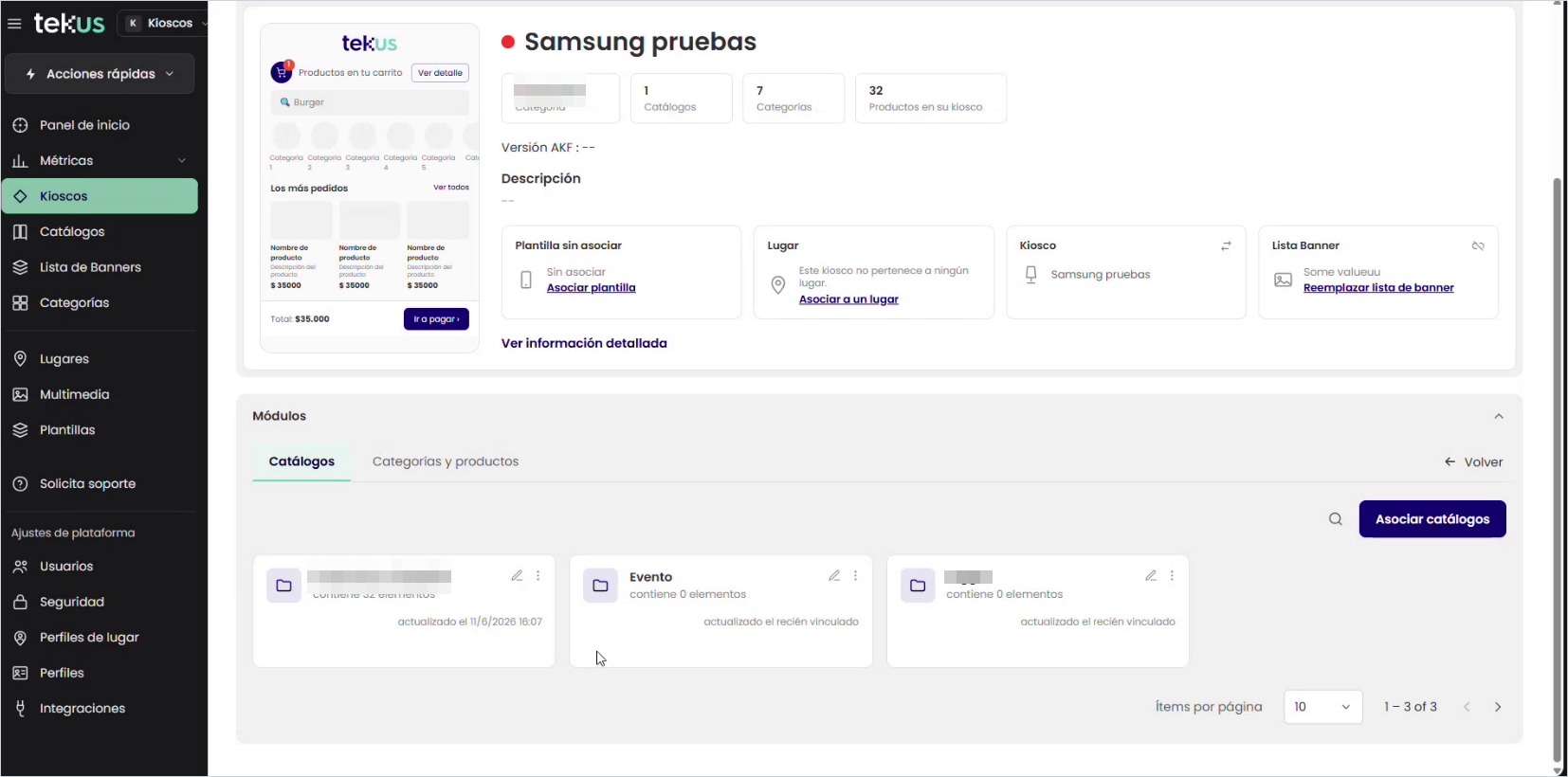The height and width of the screenshot is (777, 1568).
Task: Click the Evento folder icon
Action: 600,586
